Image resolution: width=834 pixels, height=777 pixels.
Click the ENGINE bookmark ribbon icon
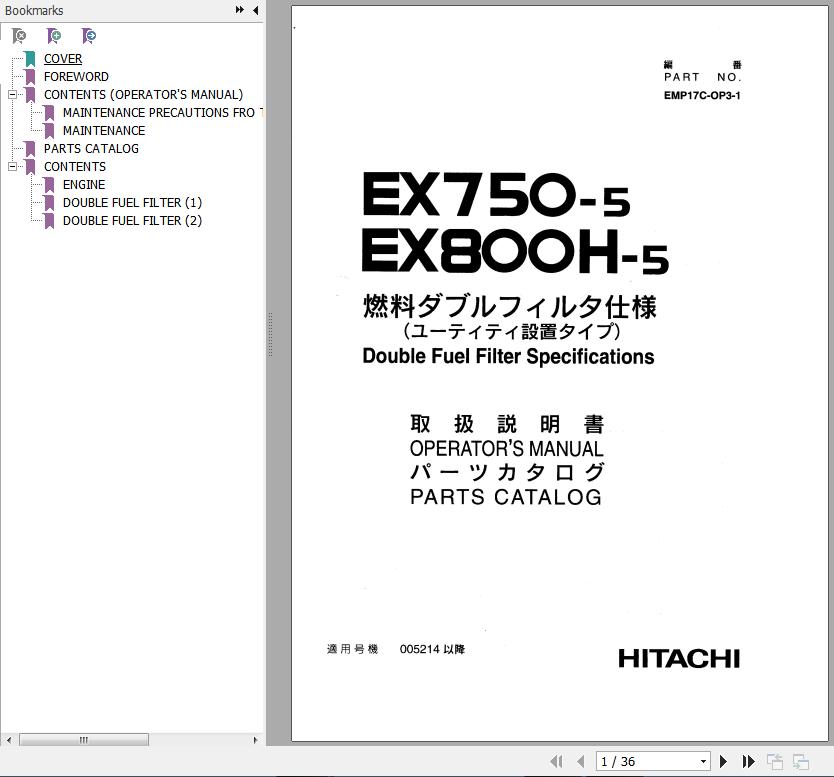pos(49,185)
